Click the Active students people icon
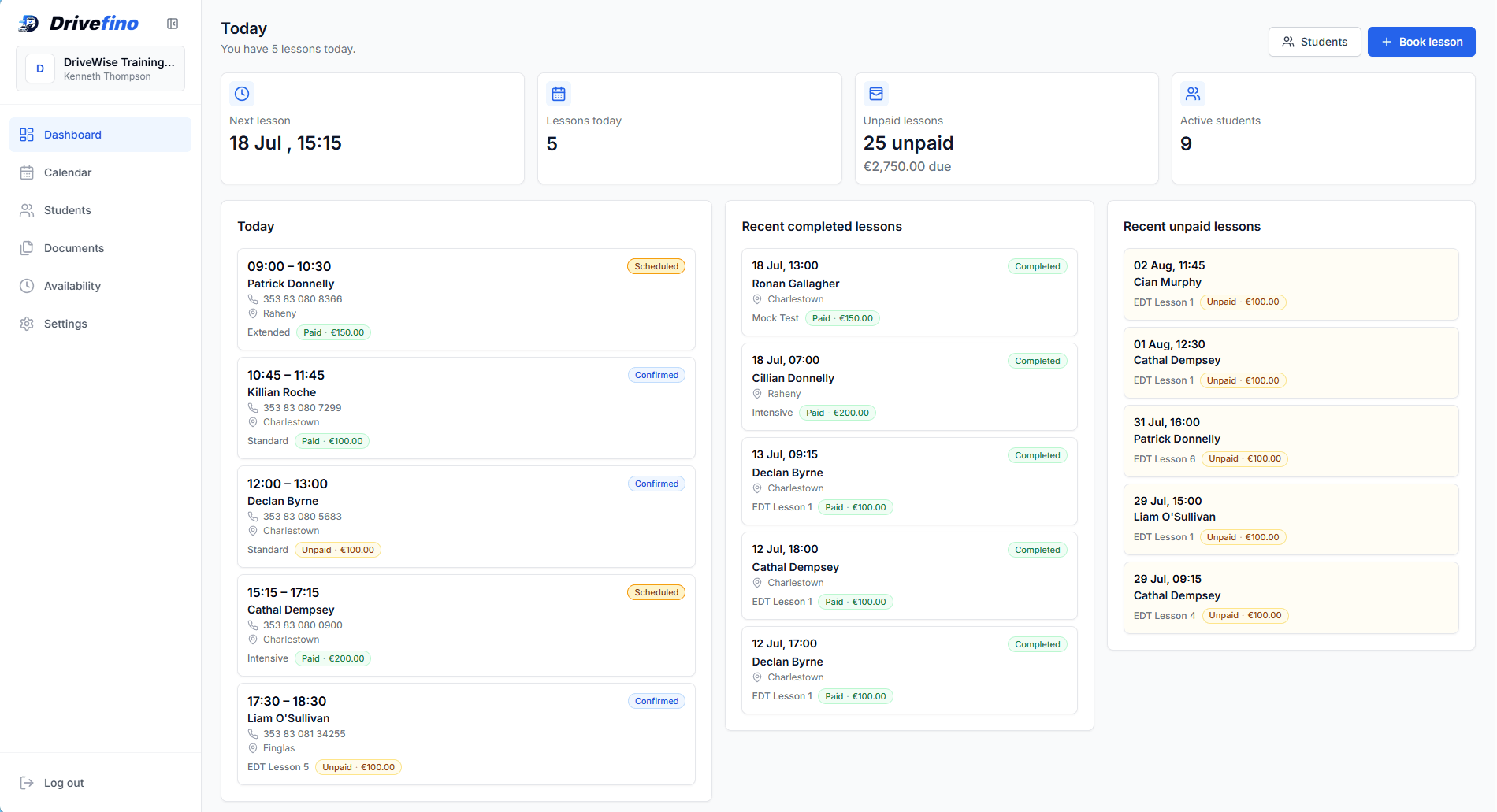 1193,94
